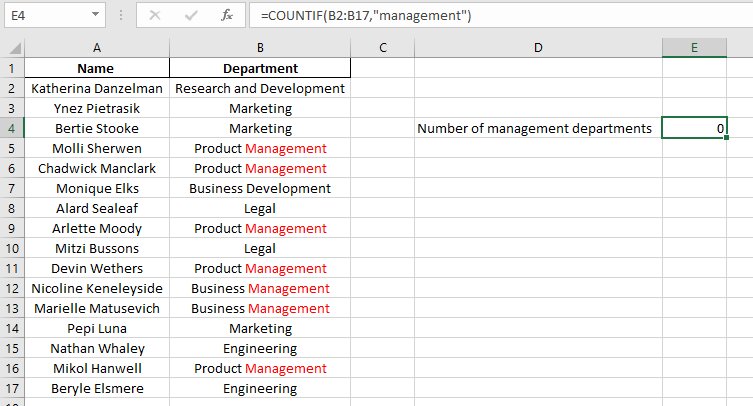The width and height of the screenshot is (753, 406).
Task: Select Business Management in Marielle Matusevich row
Action: [260, 308]
